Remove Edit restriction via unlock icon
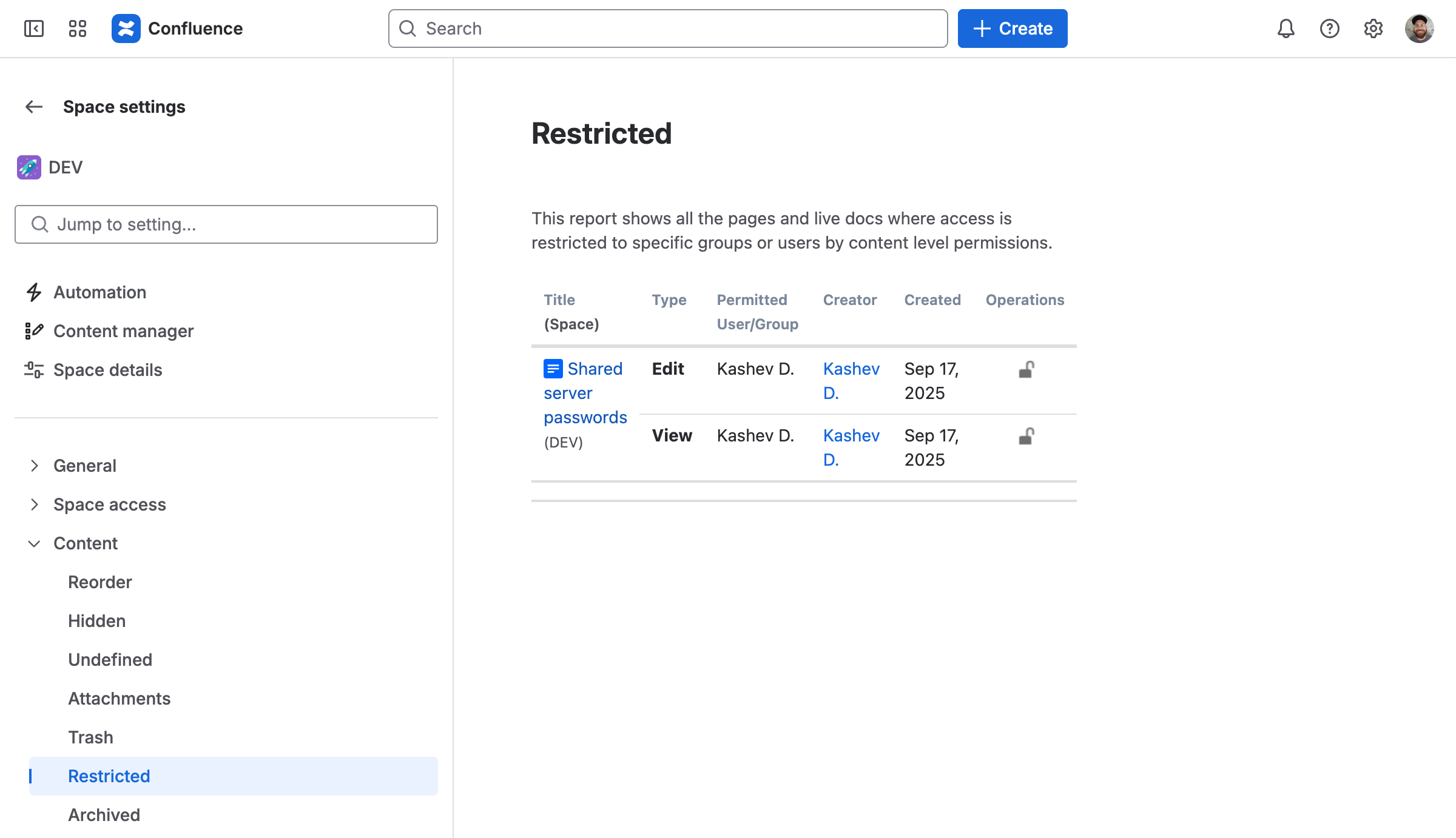Viewport: 1456px width, 838px height. [x=1026, y=369]
